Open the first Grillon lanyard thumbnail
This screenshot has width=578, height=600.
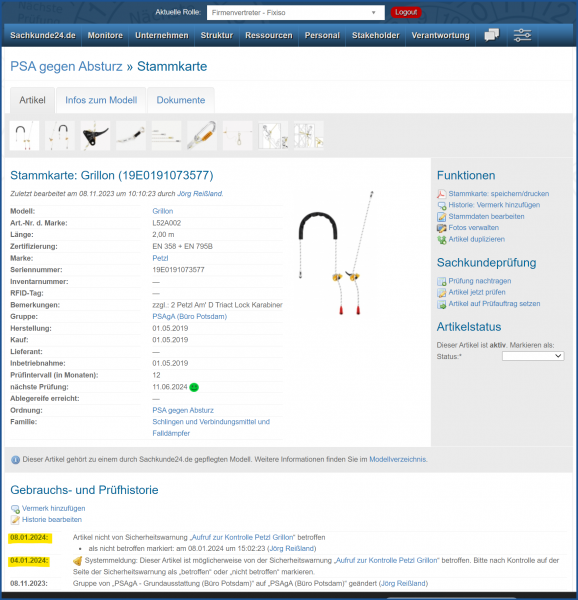pyautogui.click(x=24, y=135)
